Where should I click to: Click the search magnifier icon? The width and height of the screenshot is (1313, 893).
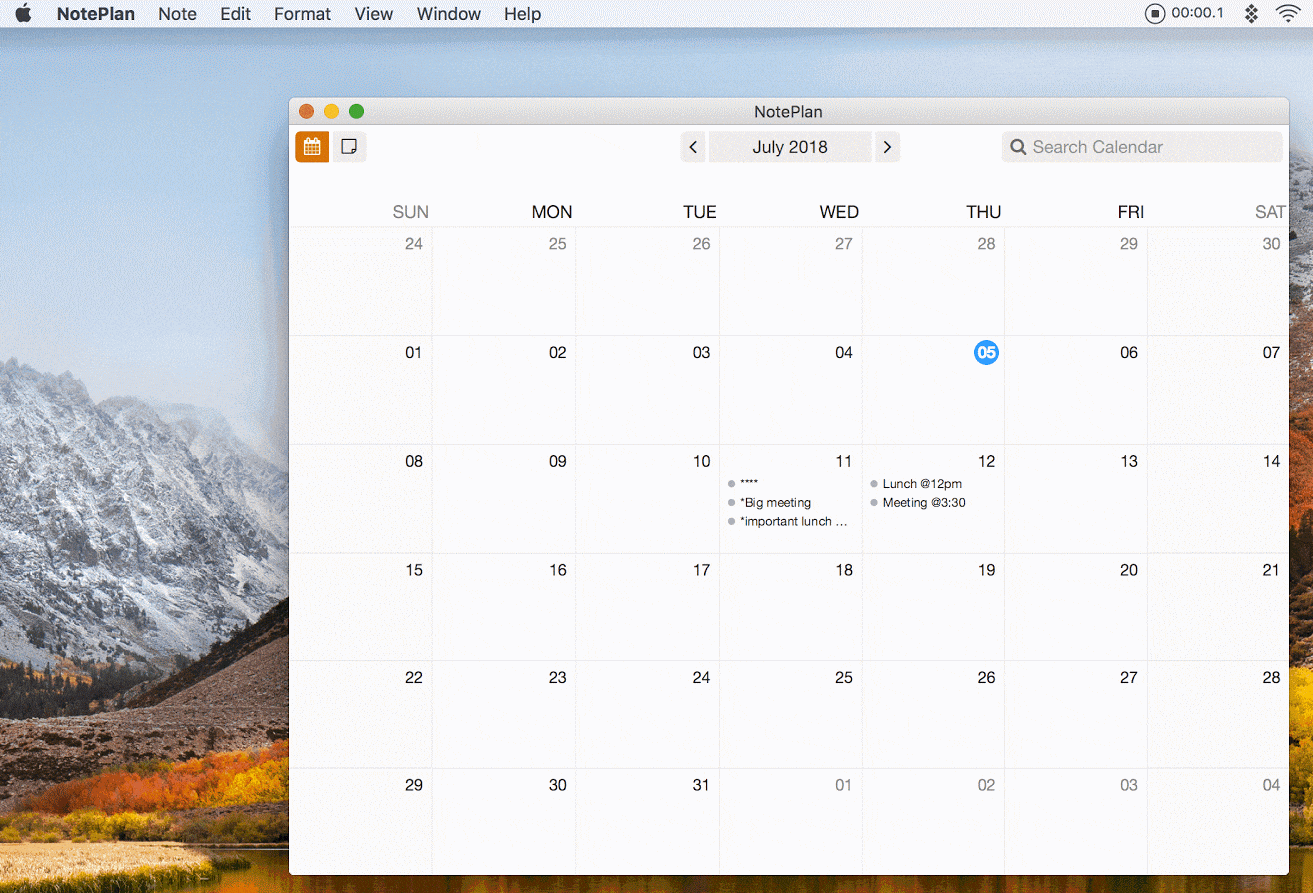[x=1018, y=147]
